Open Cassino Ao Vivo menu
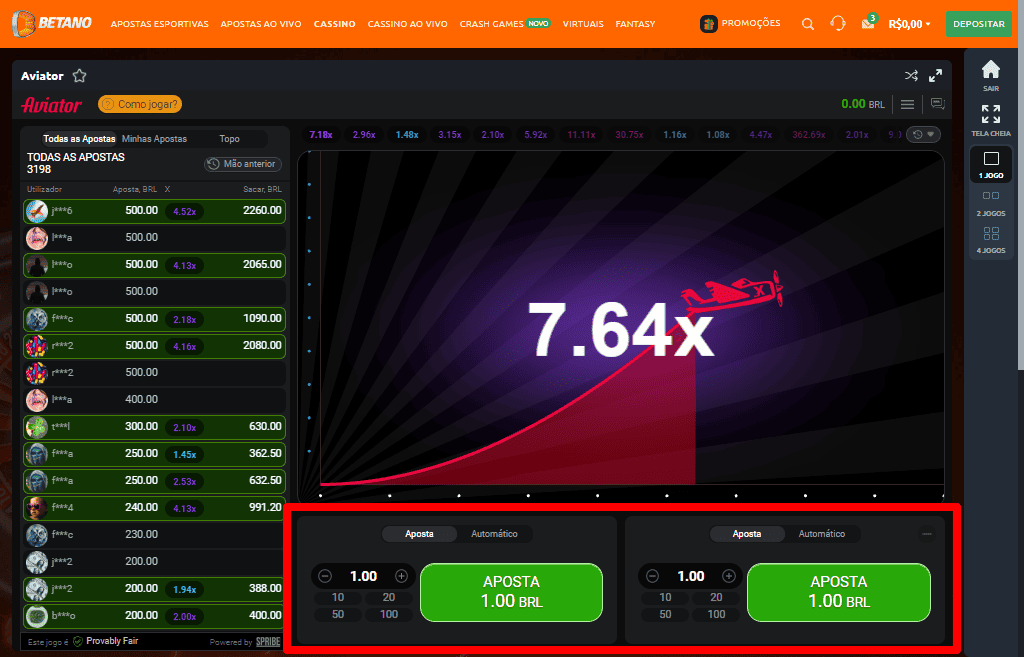This screenshot has width=1024, height=657. [x=408, y=24]
